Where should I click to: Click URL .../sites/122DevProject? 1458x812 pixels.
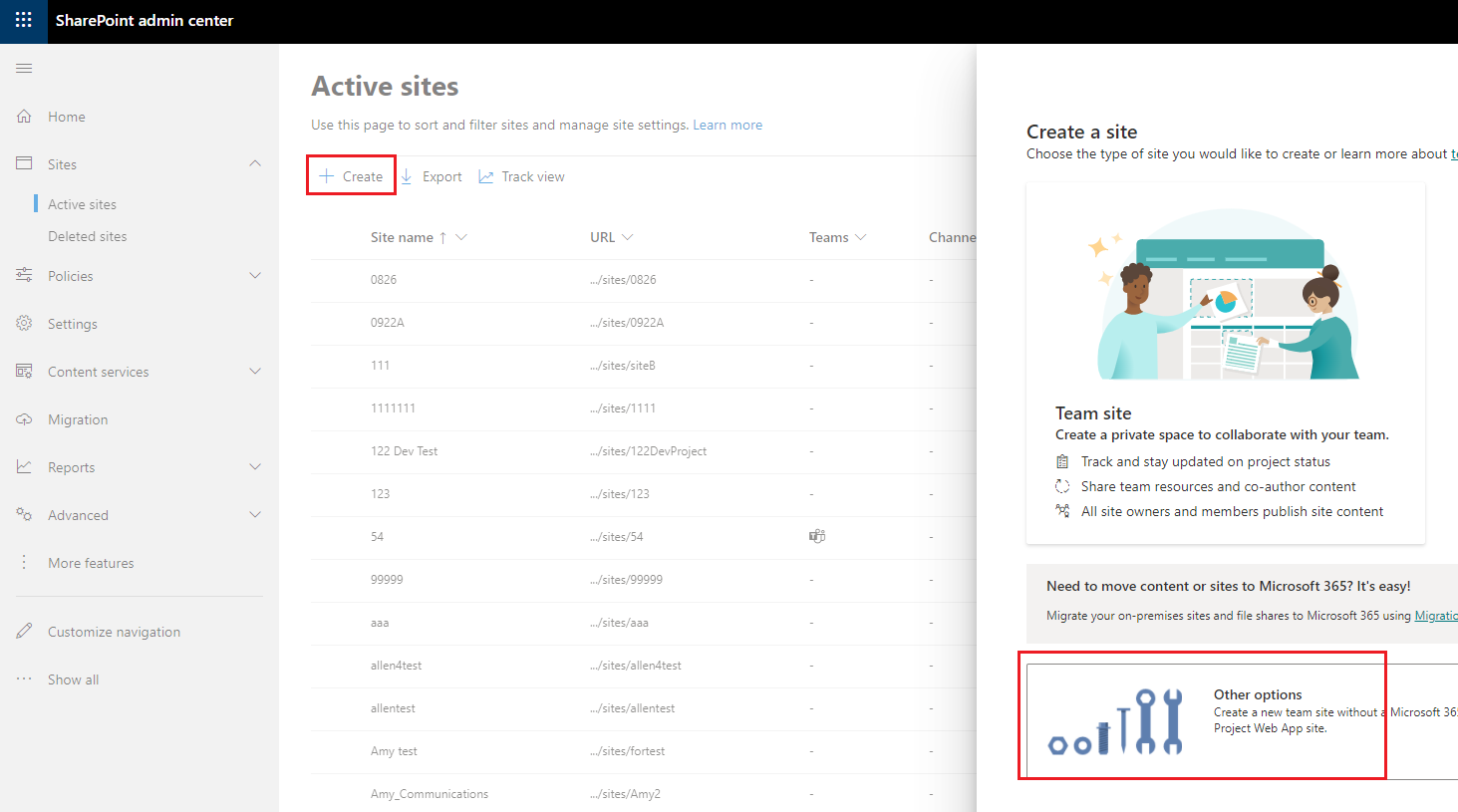pyautogui.click(x=649, y=451)
